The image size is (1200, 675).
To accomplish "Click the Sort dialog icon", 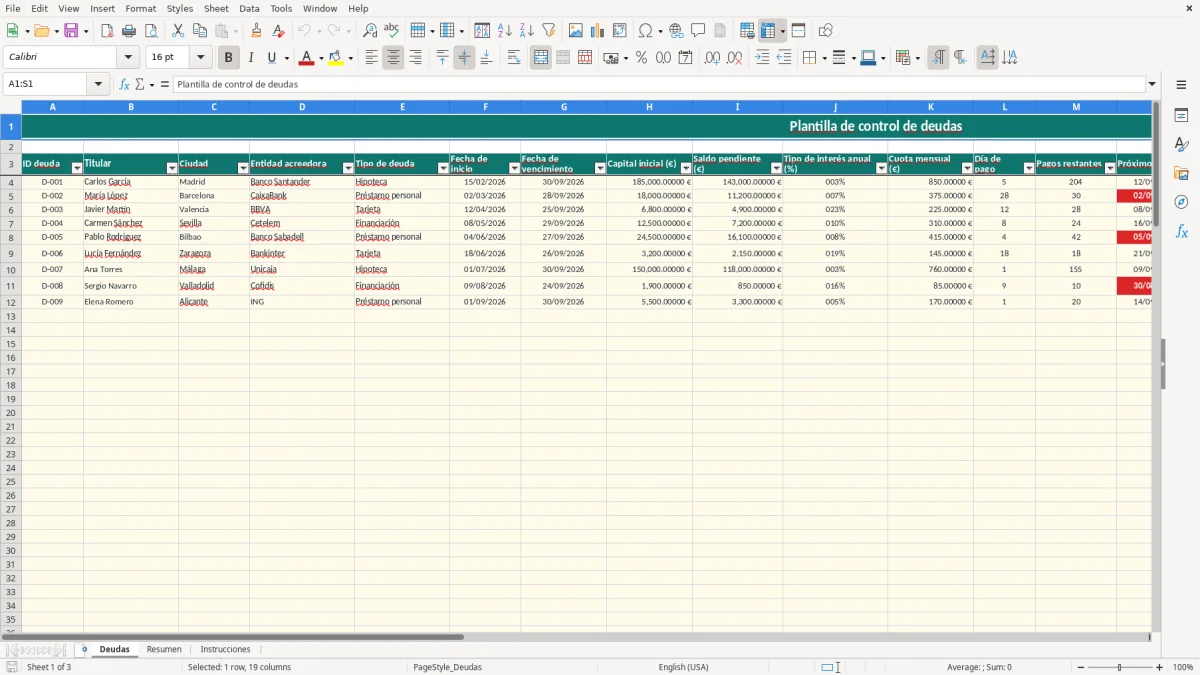I will [x=482, y=31].
